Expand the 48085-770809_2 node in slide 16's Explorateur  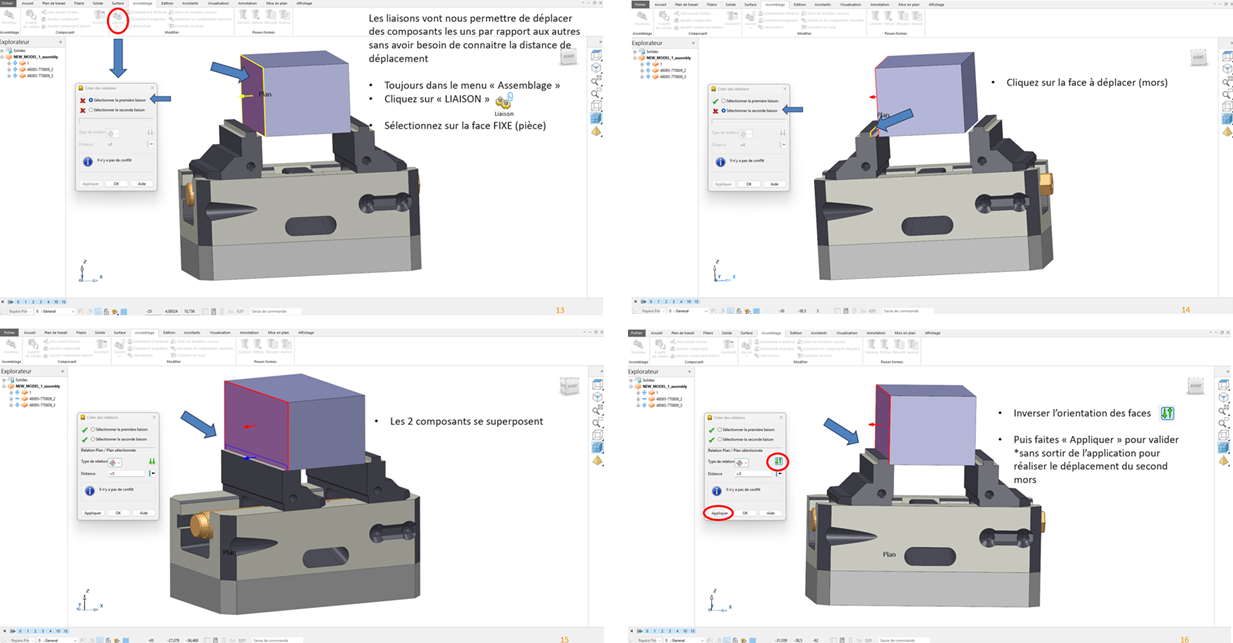640,399
